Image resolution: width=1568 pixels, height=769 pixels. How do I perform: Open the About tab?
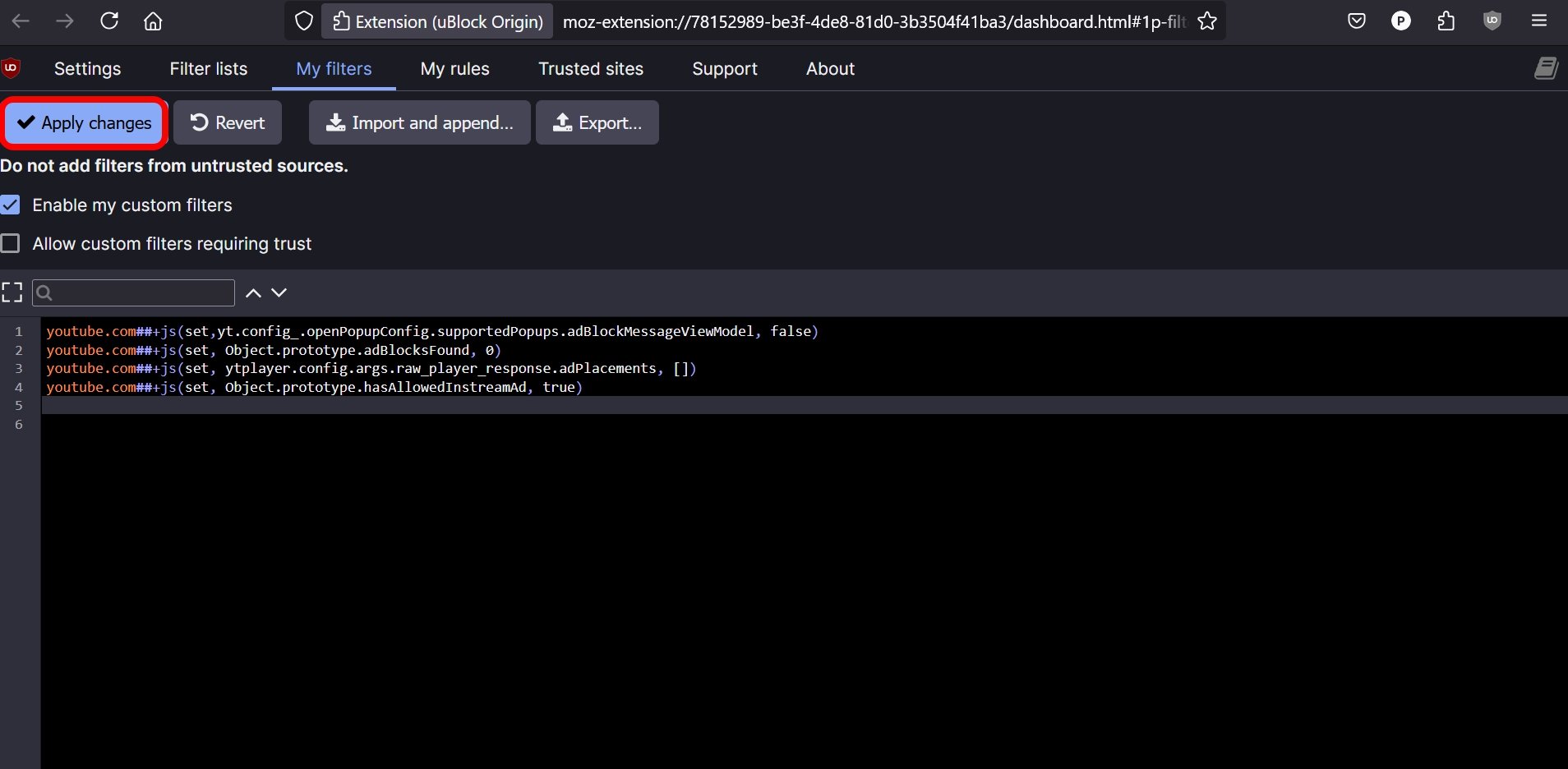click(x=830, y=69)
